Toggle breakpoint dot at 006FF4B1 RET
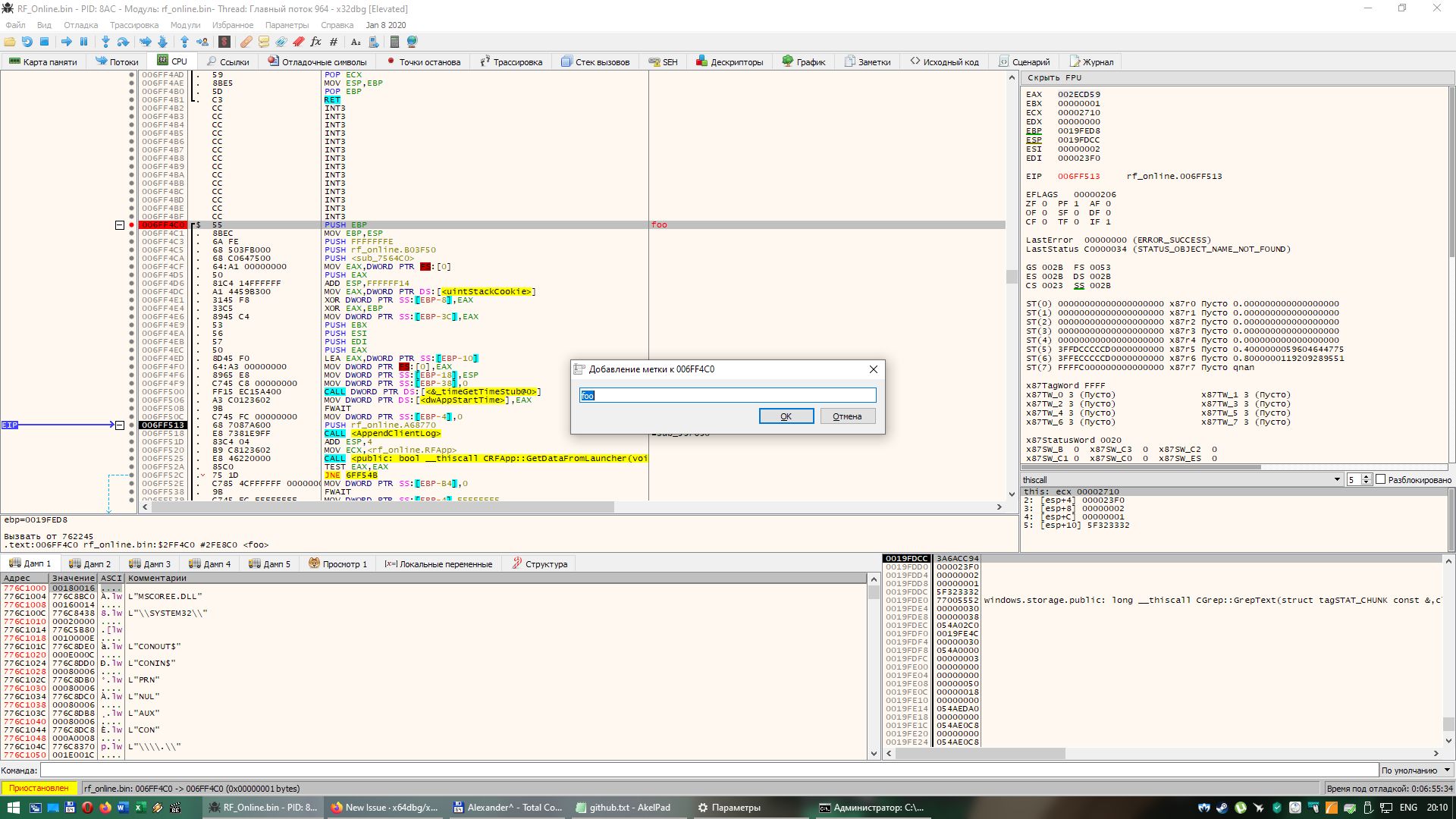The height and width of the screenshot is (819, 1456). tap(132, 100)
